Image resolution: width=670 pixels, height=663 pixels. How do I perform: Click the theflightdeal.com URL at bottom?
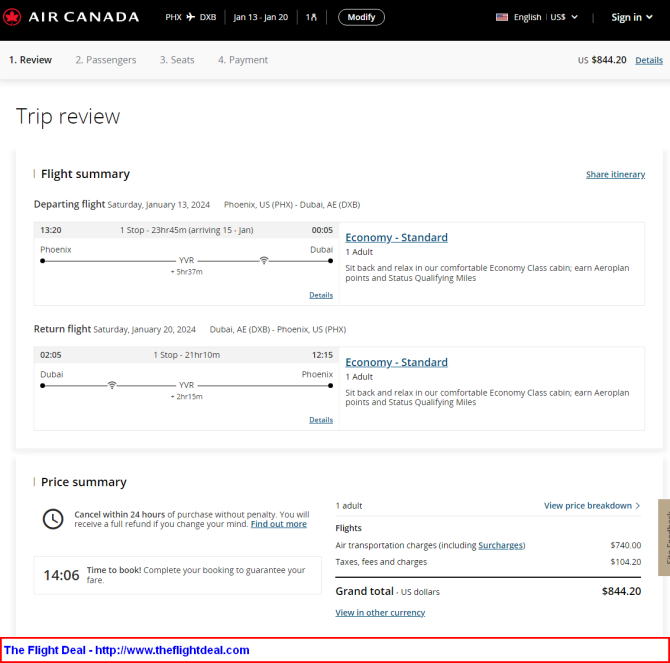point(172,650)
